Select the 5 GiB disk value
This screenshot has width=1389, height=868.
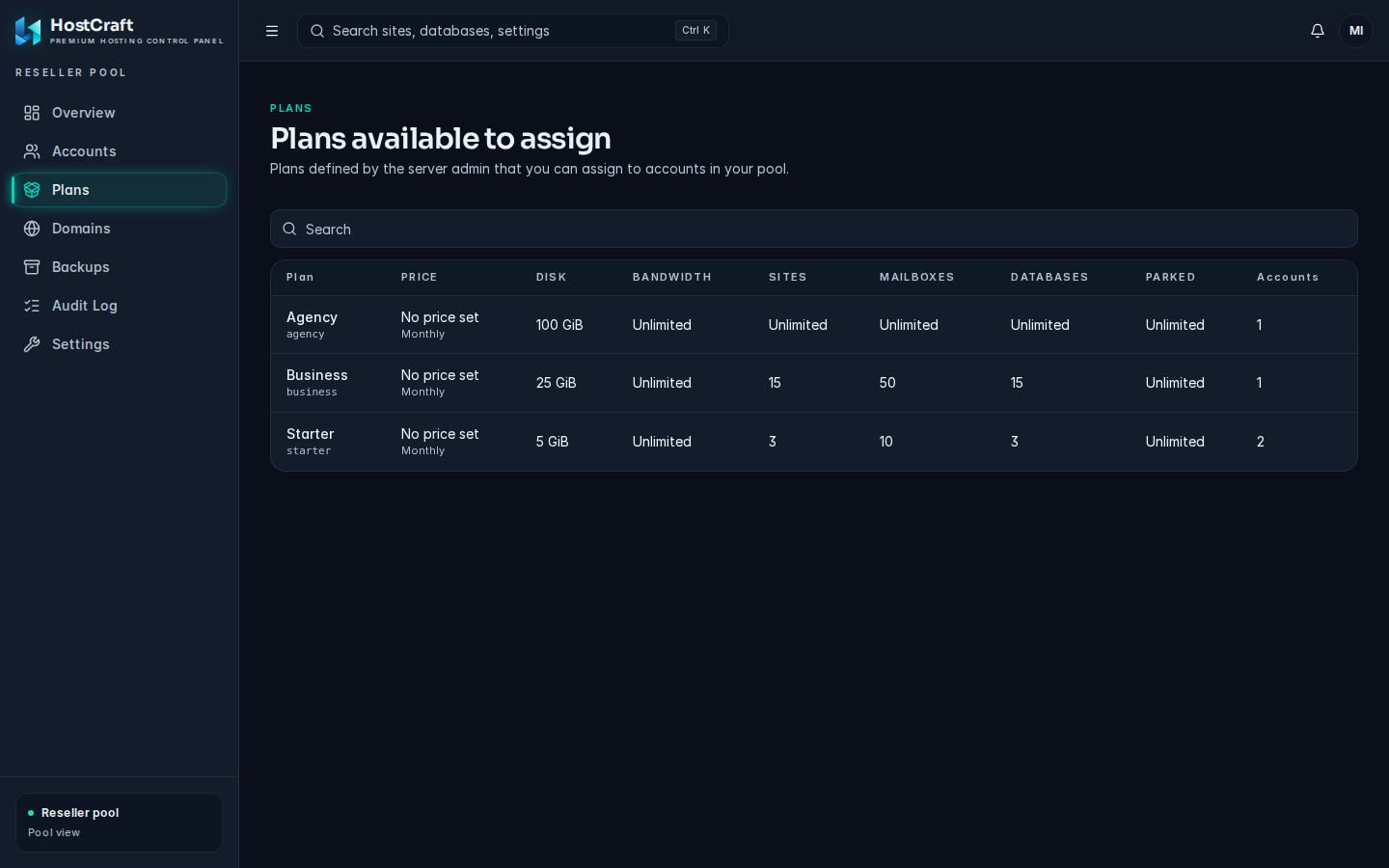[553, 442]
